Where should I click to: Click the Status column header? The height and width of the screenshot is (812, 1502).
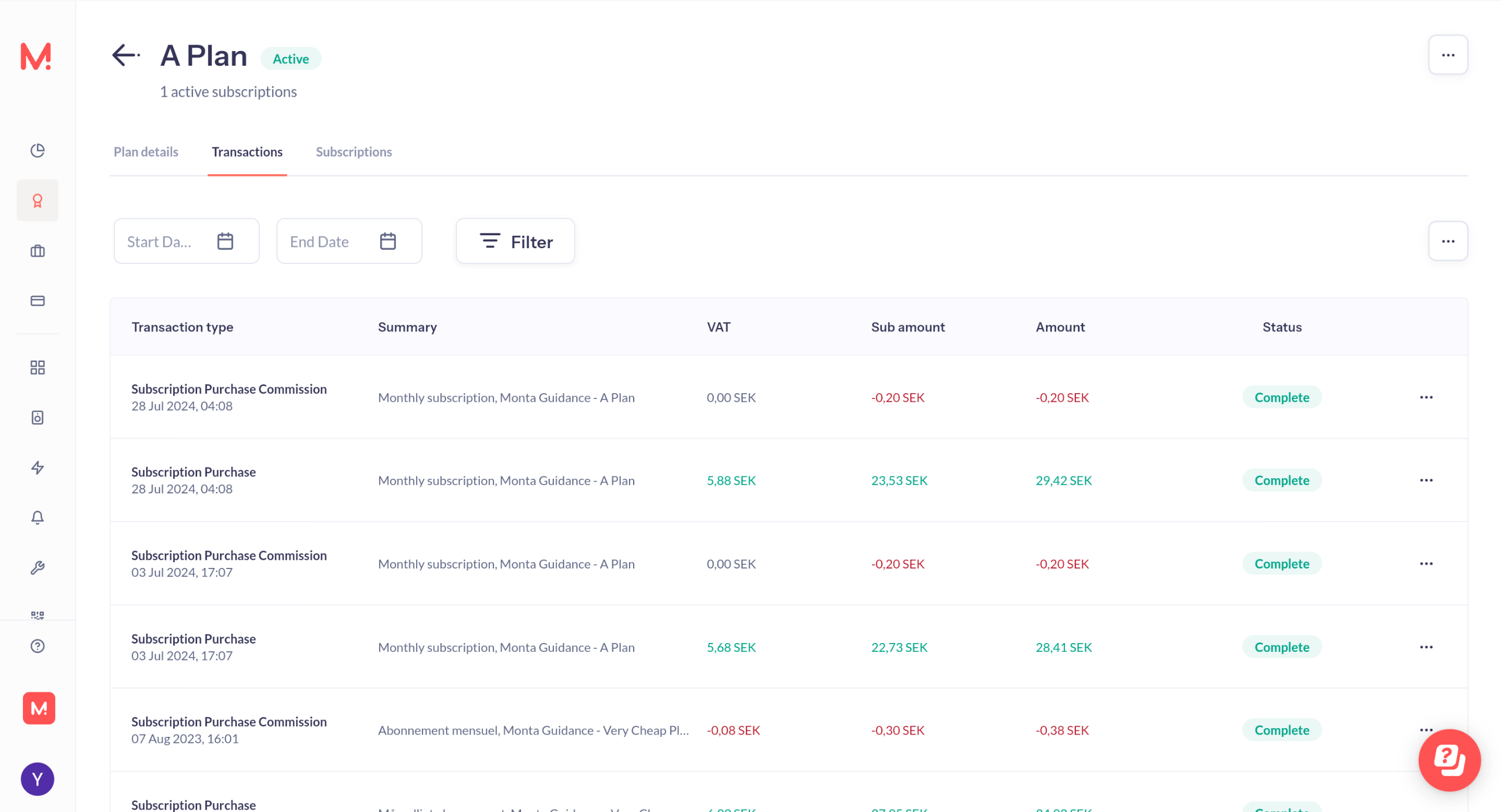click(x=1282, y=327)
